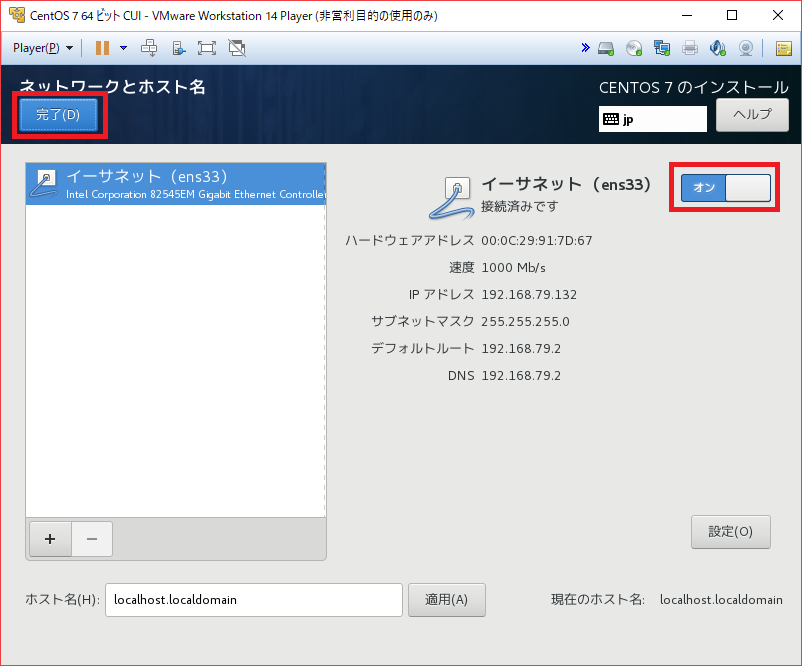
Task: Click the hardware address 00:0C:29:91:7D:67
Action: coord(537,240)
